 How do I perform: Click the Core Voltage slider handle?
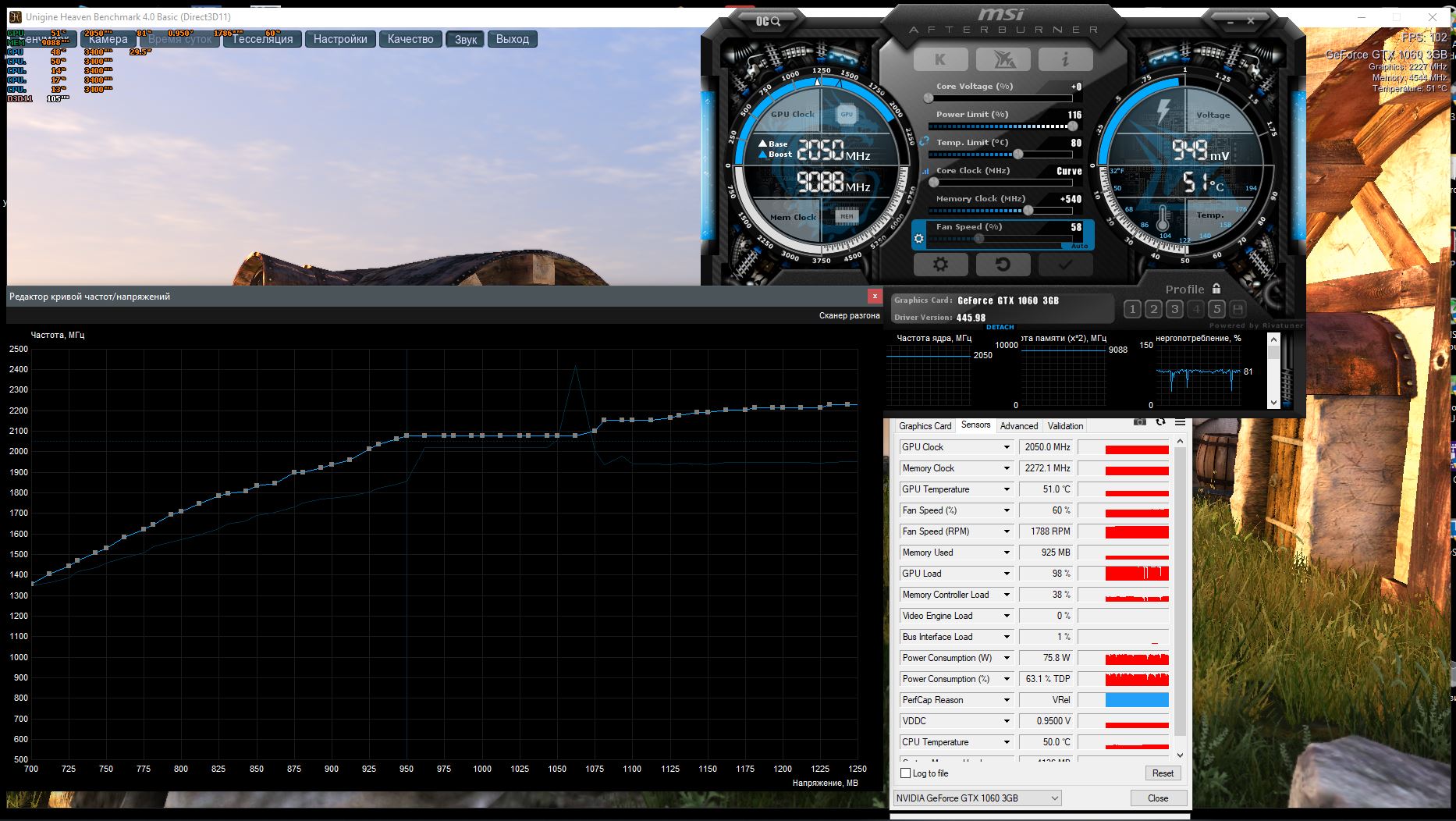929,98
